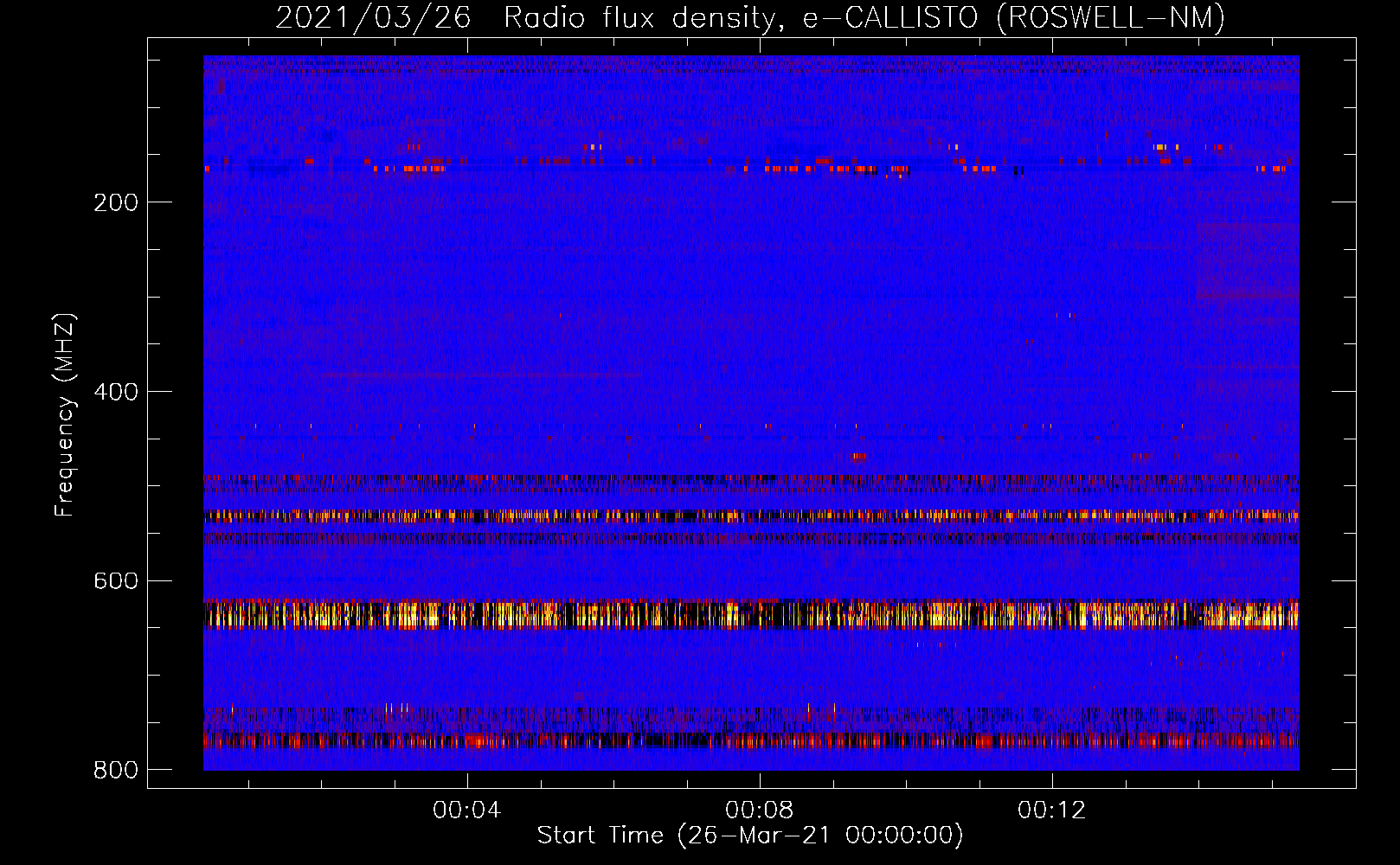1400x865 pixels.
Task: Click the bright yellow interference band near 640 MHz
Action: point(751,614)
